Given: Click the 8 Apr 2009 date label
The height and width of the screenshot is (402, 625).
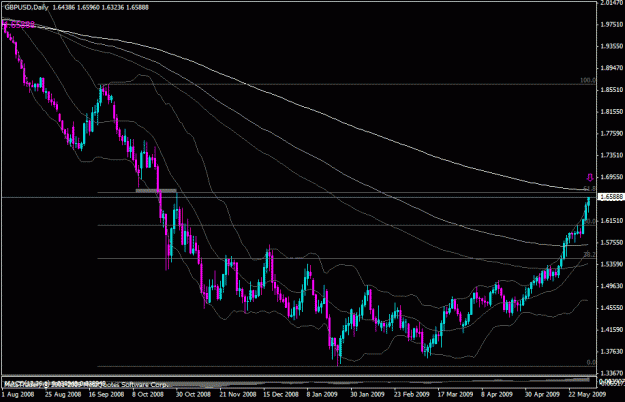Looking at the screenshot, I should [x=497, y=394].
